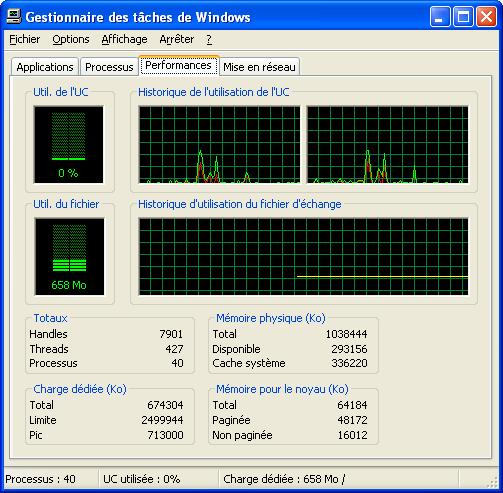The height and width of the screenshot is (493, 503).
Task: Minimize the Task Manager window
Action: (439, 17)
